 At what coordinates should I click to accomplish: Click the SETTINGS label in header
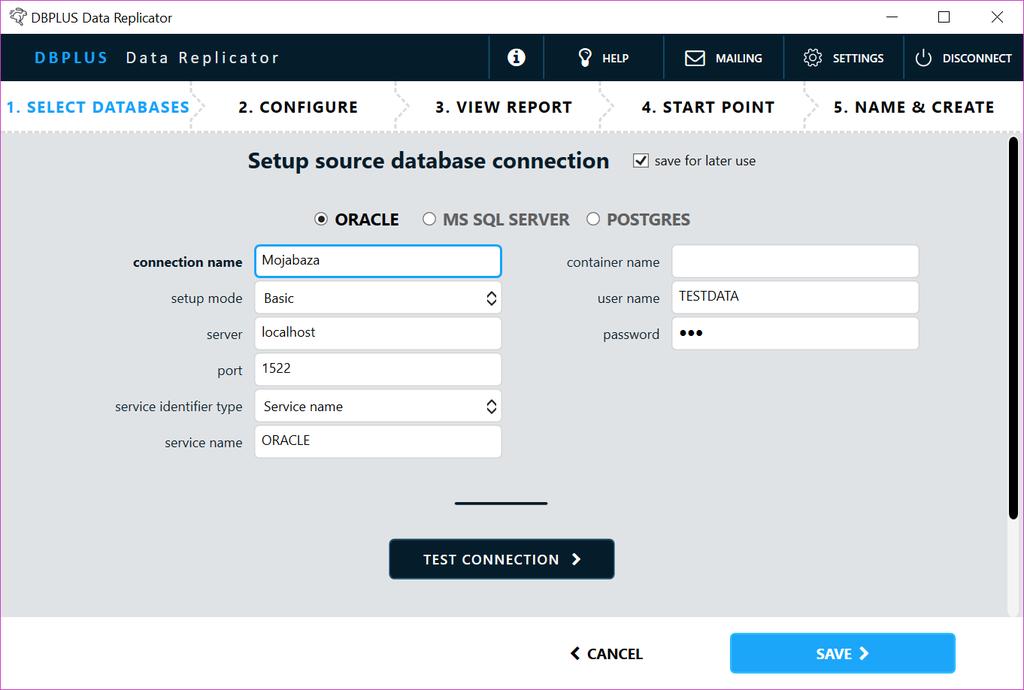click(x=858, y=58)
